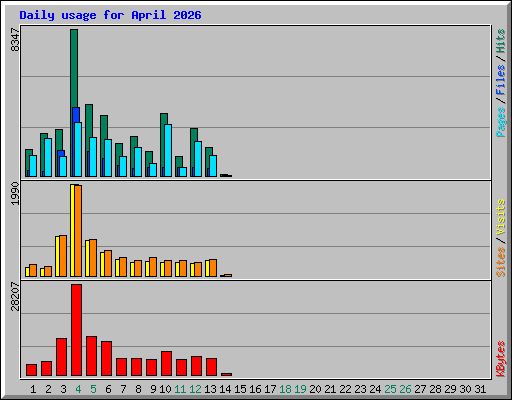
Task: Select the tall orange Visits bar for day 4
Action: (78, 231)
